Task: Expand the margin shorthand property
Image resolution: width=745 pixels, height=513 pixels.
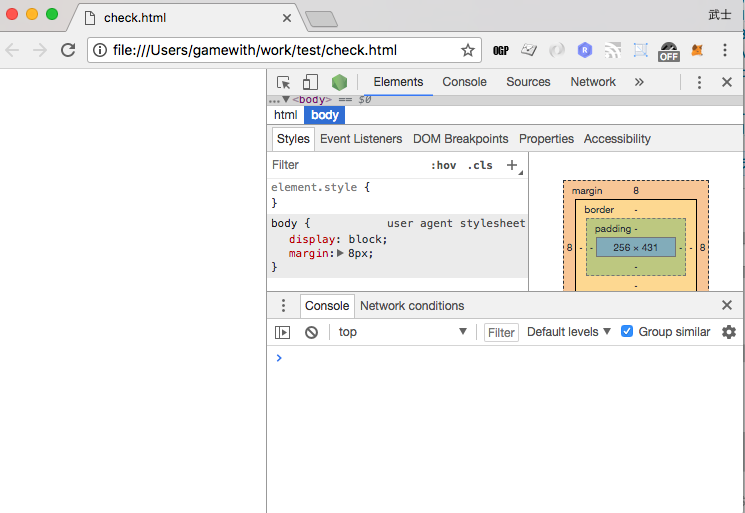Action: tap(340, 253)
